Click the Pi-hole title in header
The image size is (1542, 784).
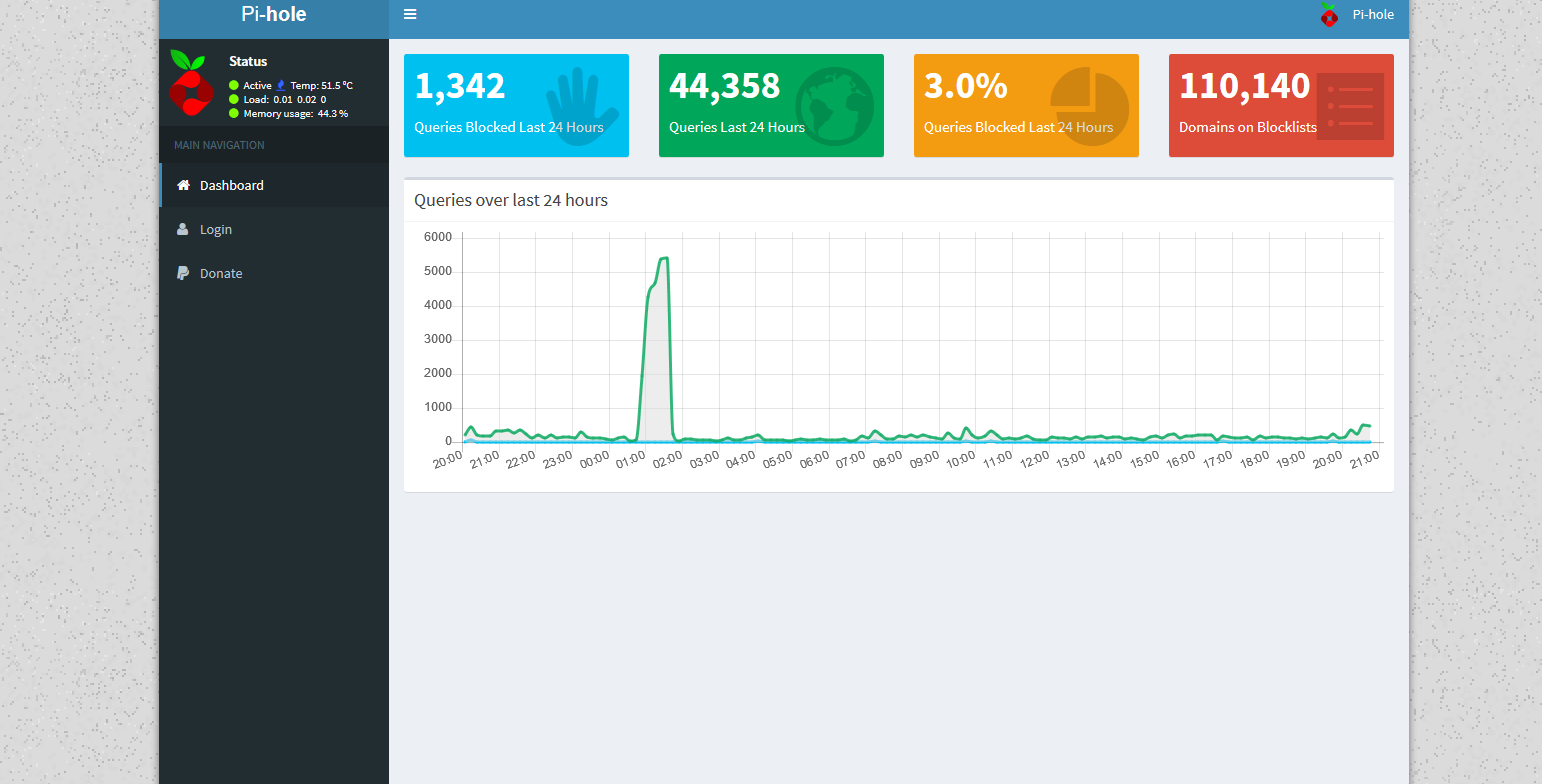[274, 15]
